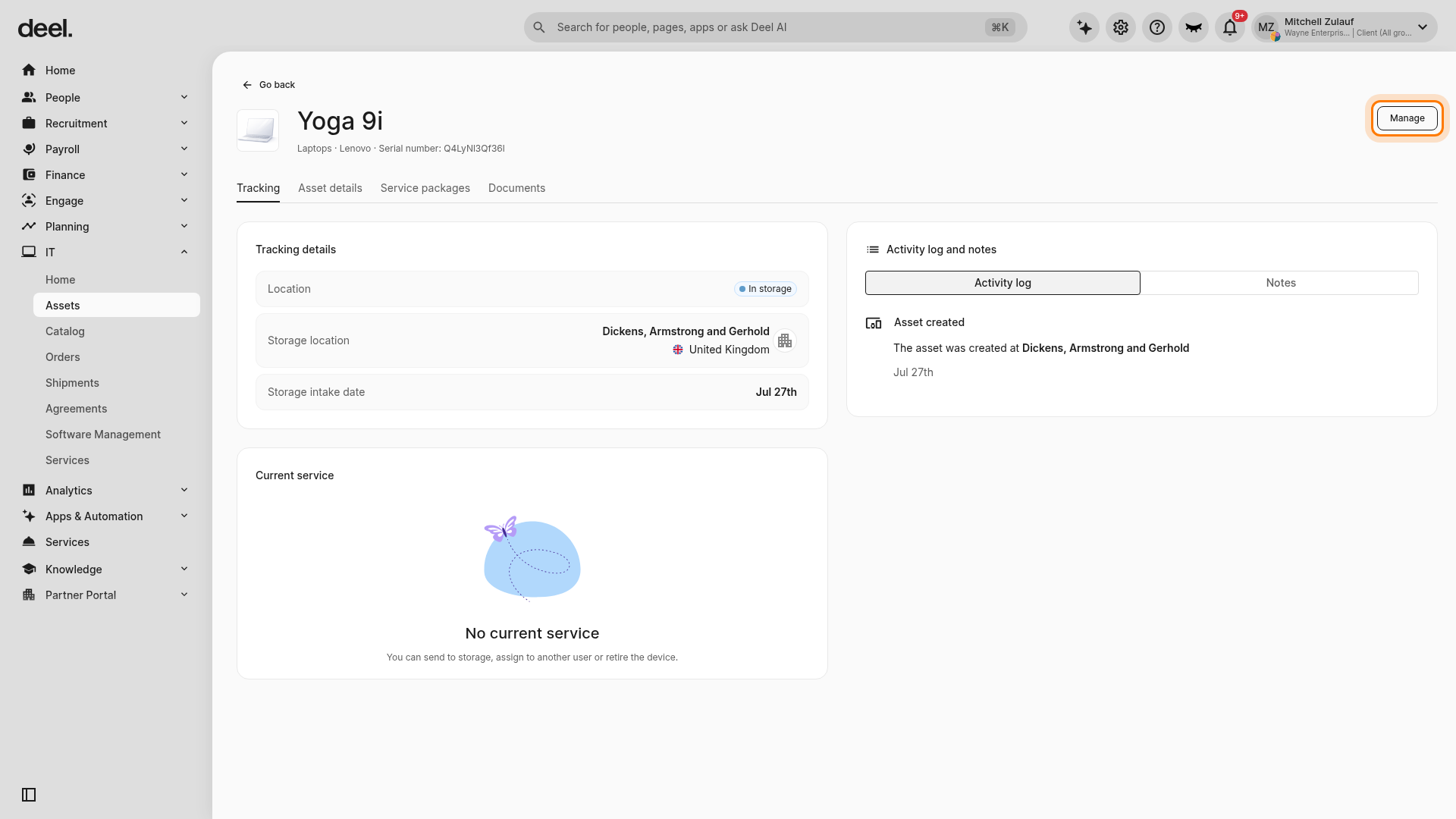Screen dimensions: 1456x819
Task: Switch to the Documents tab
Action: [x=516, y=188]
